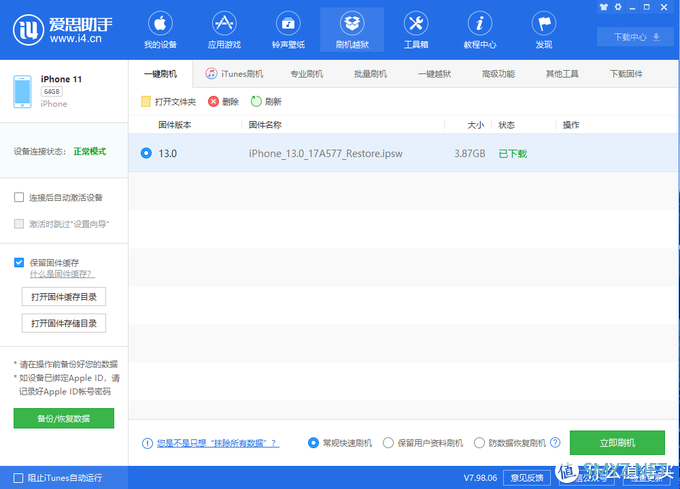Click 正常模式 connection status text
Viewport: 680px width, 489px height.
pyautogui.click(x=90, y=151)
